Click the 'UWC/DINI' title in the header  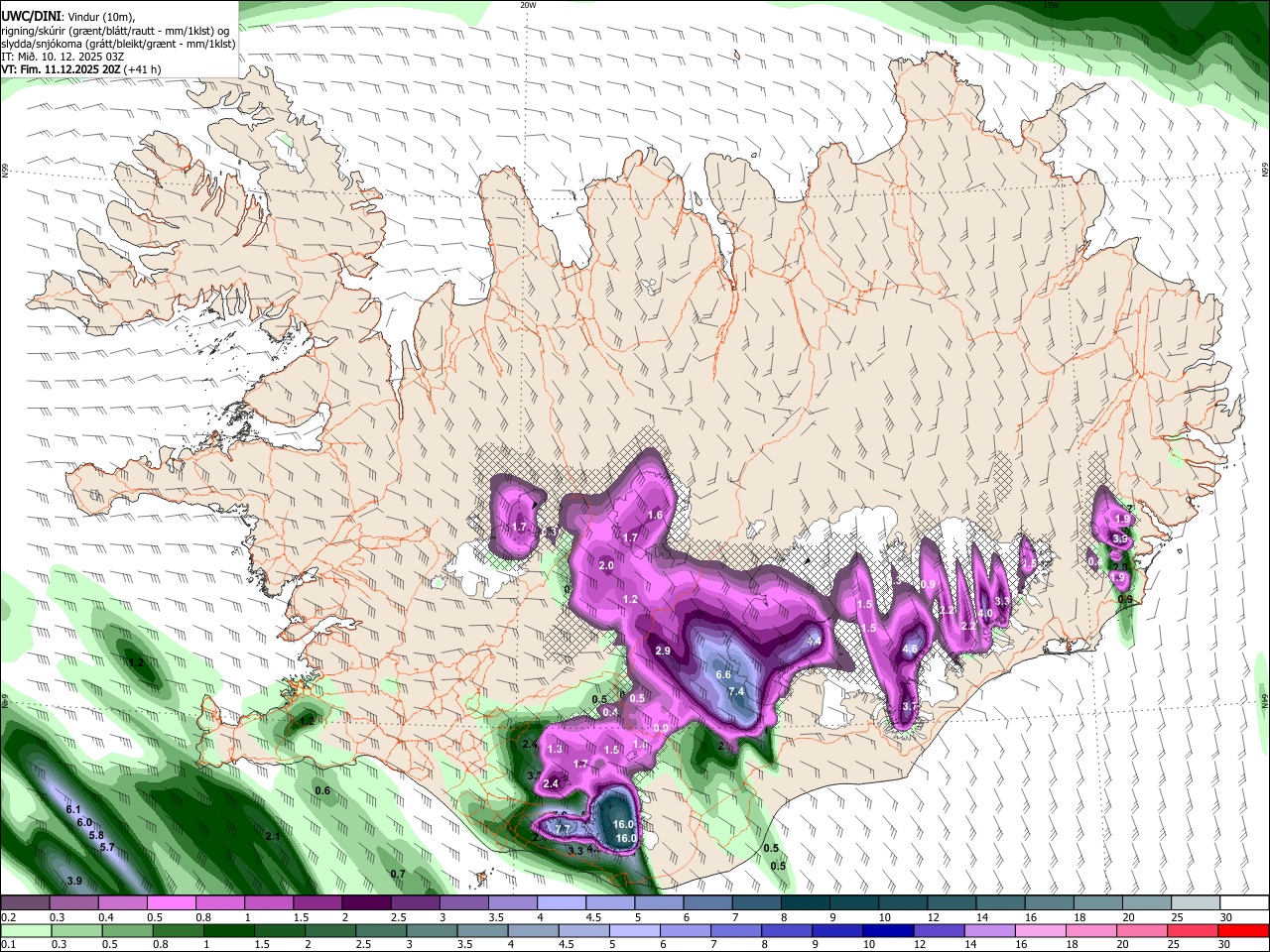[31, 16]
